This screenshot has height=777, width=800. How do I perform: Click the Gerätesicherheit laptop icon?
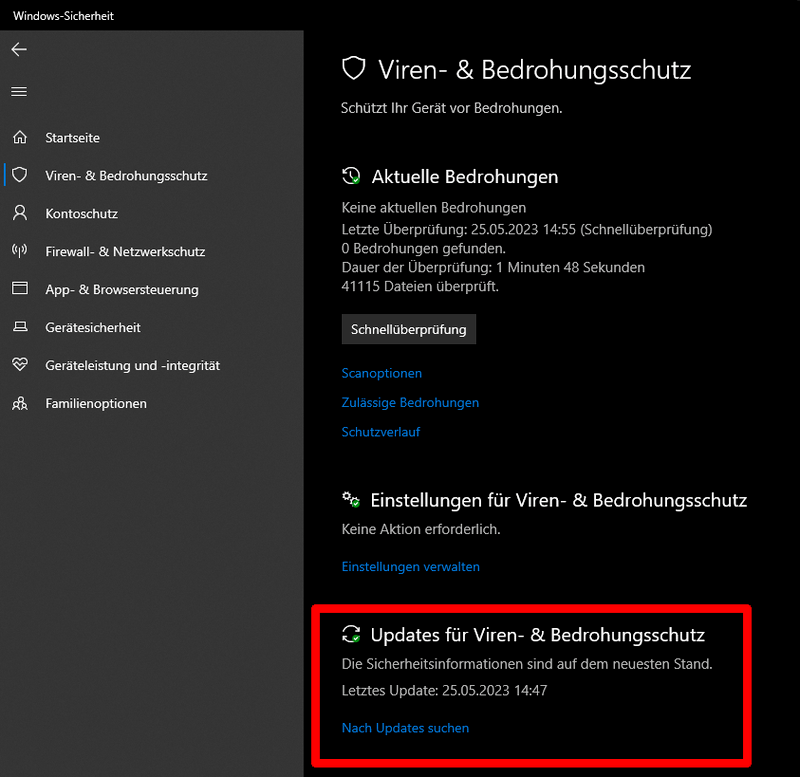20,327
